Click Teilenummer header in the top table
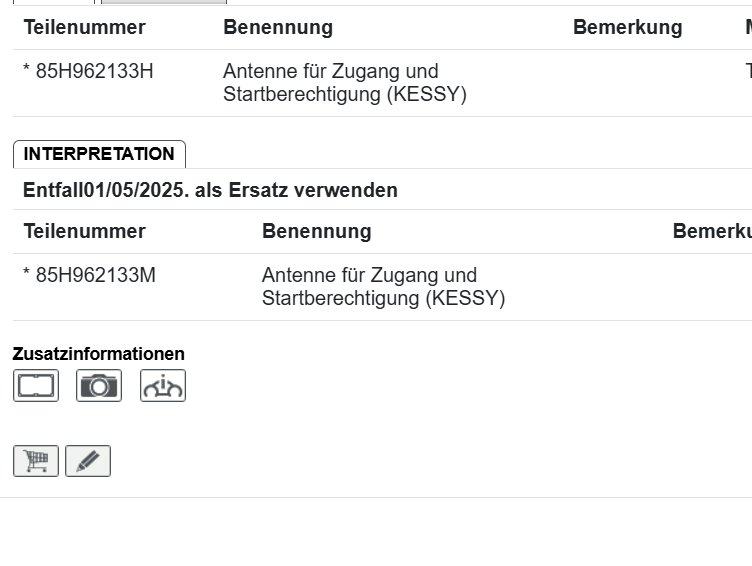This screenshot has height=566, width=752. [x=84, y=28]
